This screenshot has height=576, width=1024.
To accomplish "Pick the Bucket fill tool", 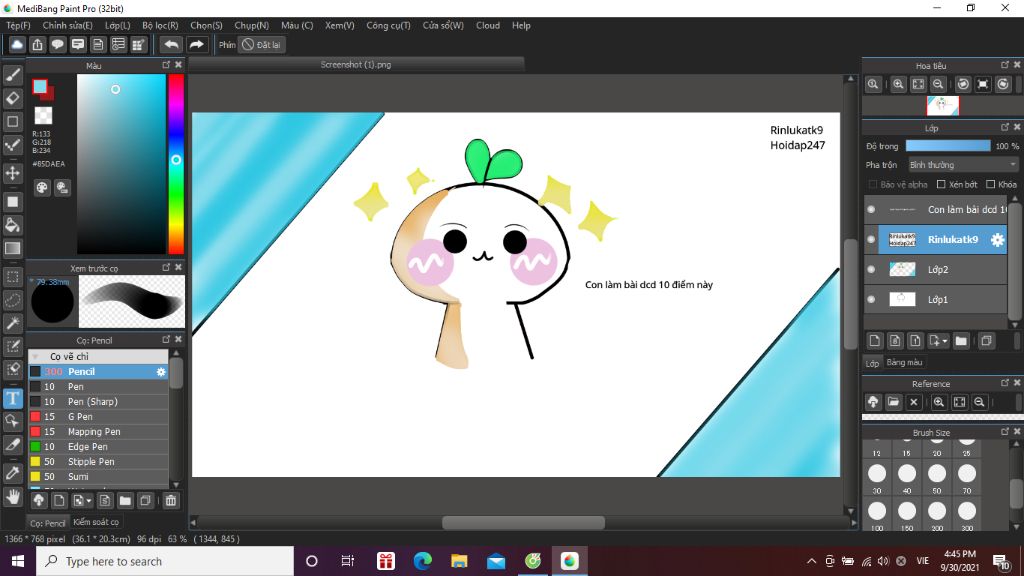I will pos(13,225).
